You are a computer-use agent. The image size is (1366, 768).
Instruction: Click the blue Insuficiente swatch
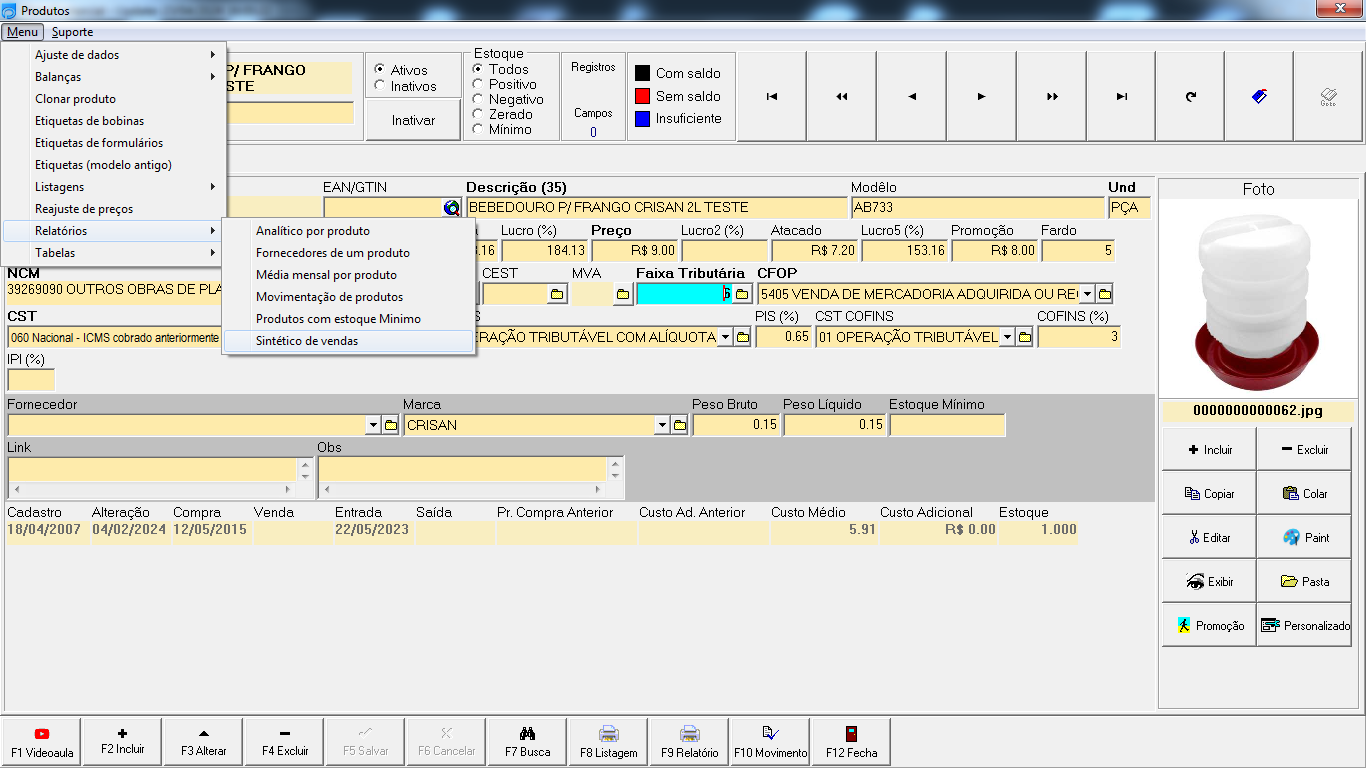coord(643,118)
